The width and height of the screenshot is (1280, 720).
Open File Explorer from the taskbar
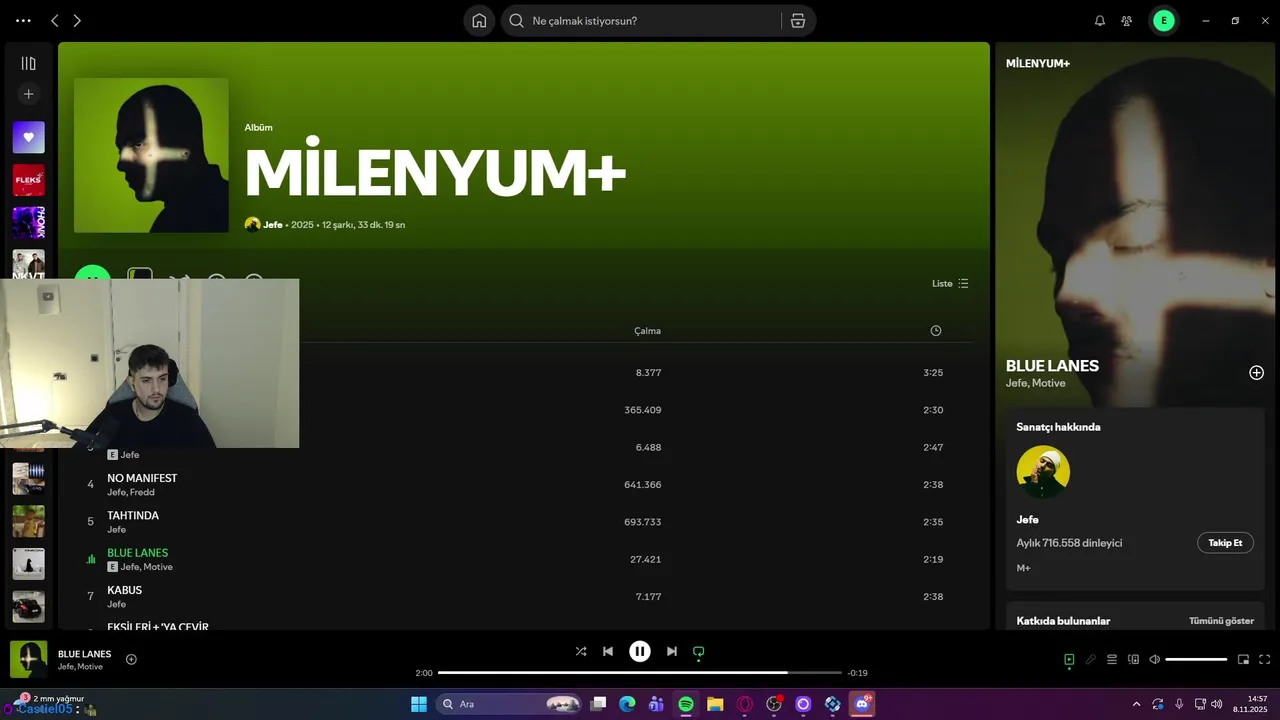click(715, 704)
